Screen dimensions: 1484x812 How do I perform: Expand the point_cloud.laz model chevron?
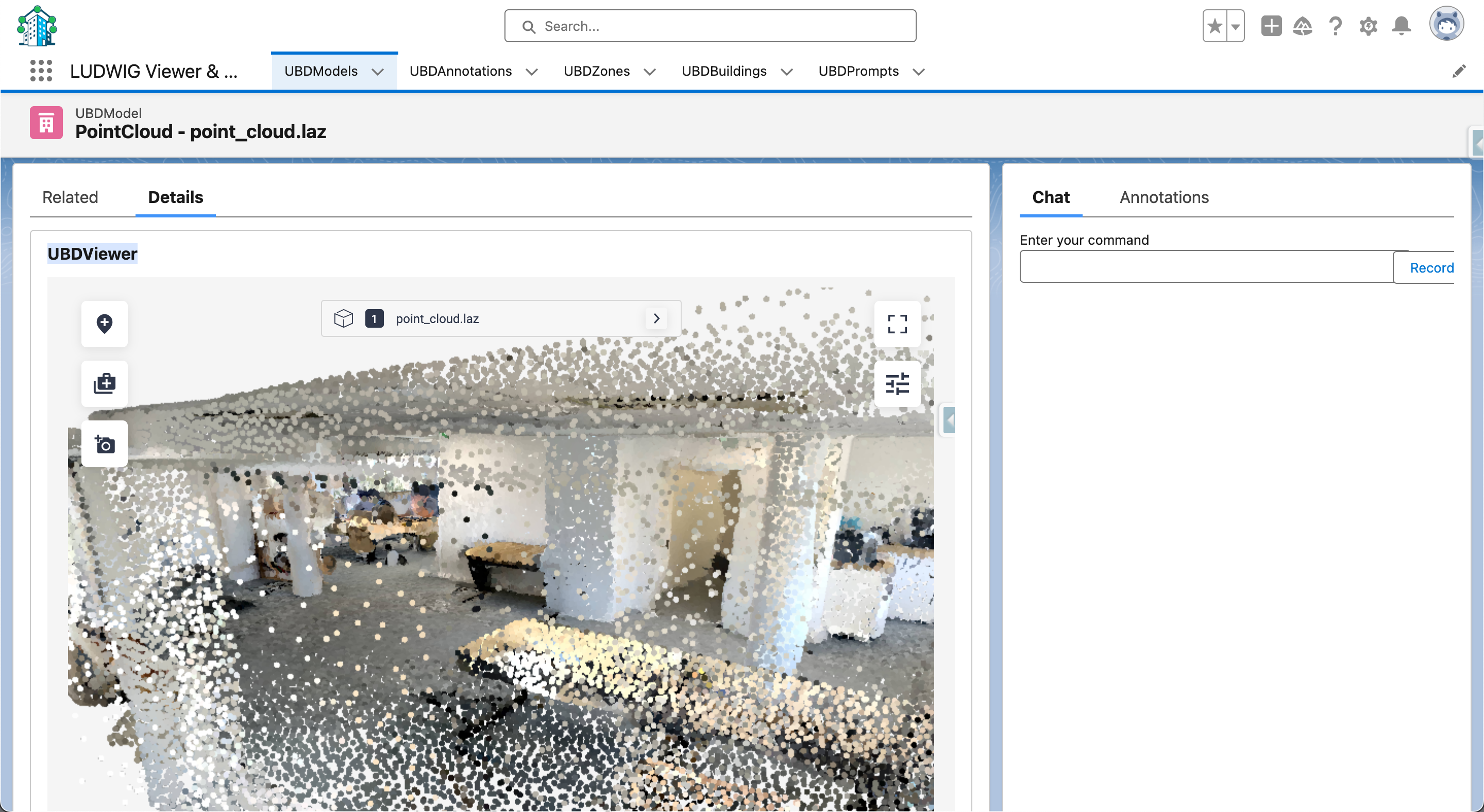coord(656,318)
